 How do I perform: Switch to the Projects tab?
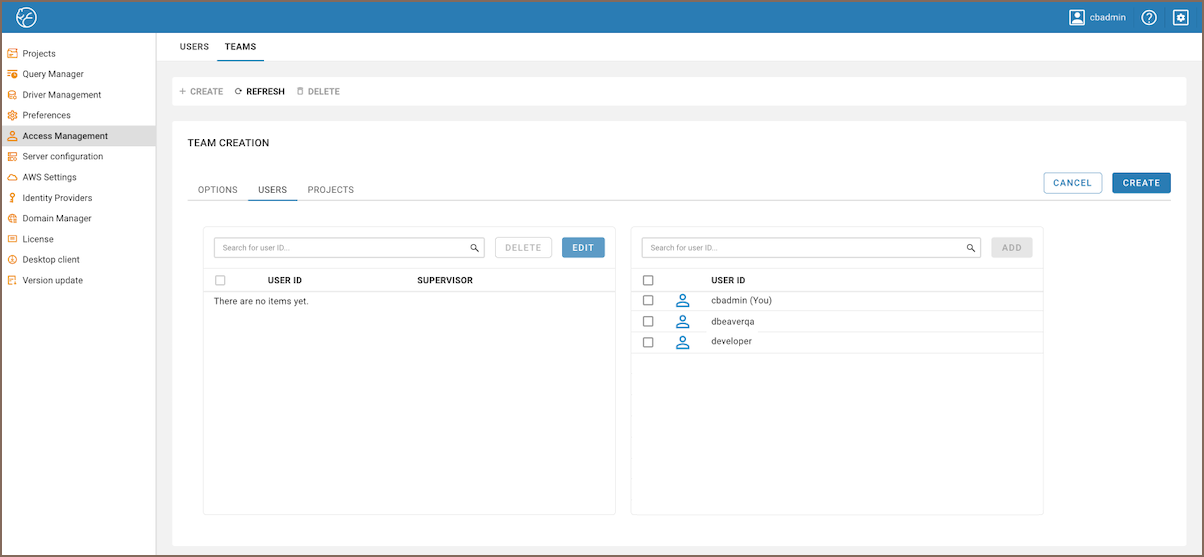click(x=330, y=190)
